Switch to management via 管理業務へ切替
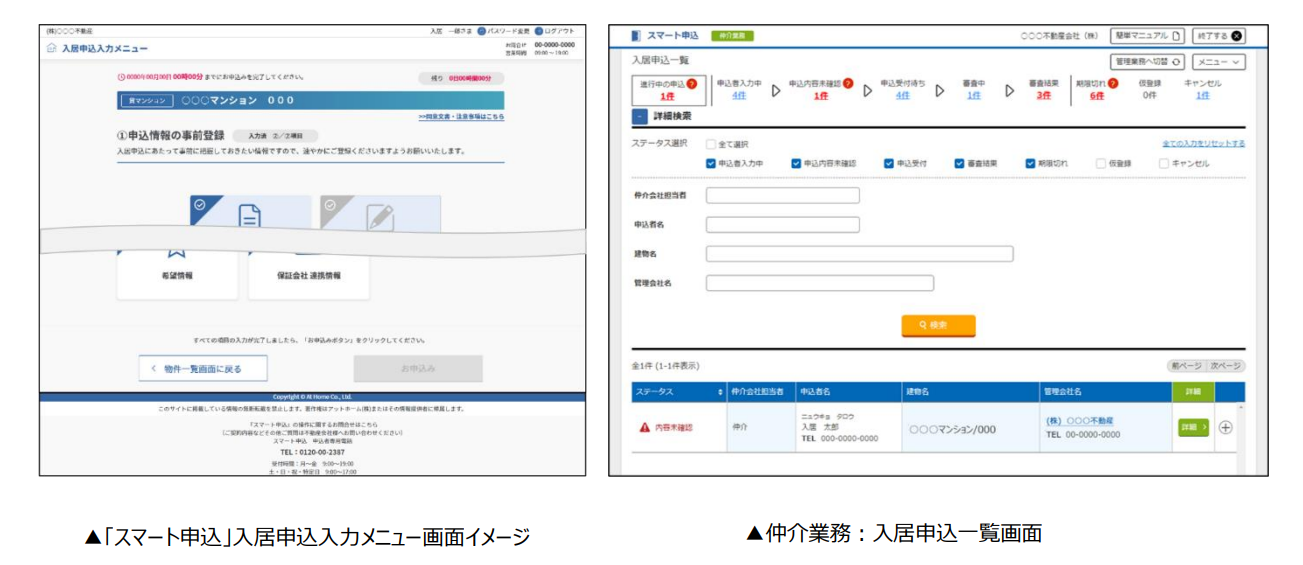The height and width of the screenshot is (565, 1303). (1149, 62)
